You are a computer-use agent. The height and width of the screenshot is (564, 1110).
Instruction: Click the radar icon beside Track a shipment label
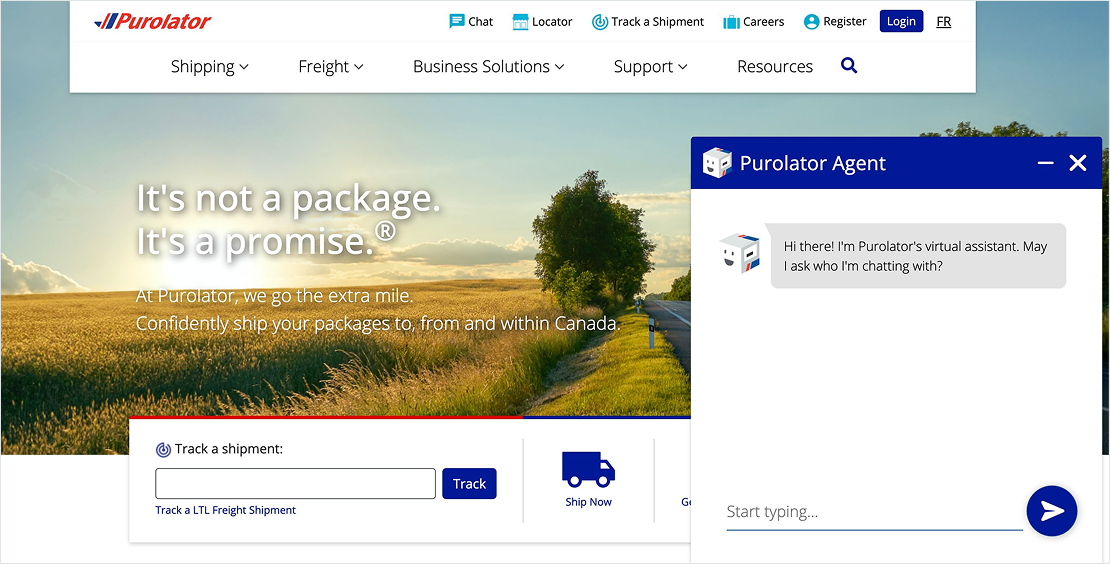pos(163,449)
